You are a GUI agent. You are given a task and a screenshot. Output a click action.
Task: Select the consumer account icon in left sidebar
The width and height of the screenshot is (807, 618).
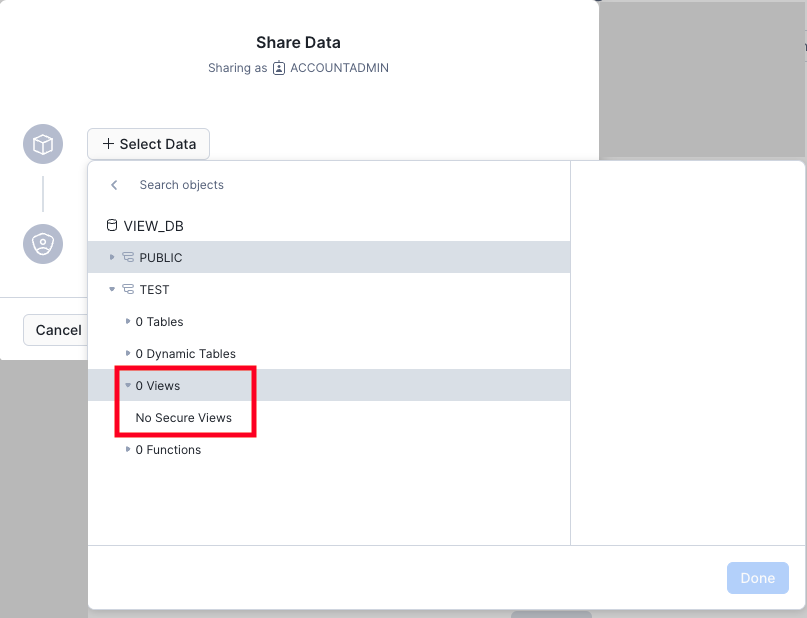click(42, 244)
